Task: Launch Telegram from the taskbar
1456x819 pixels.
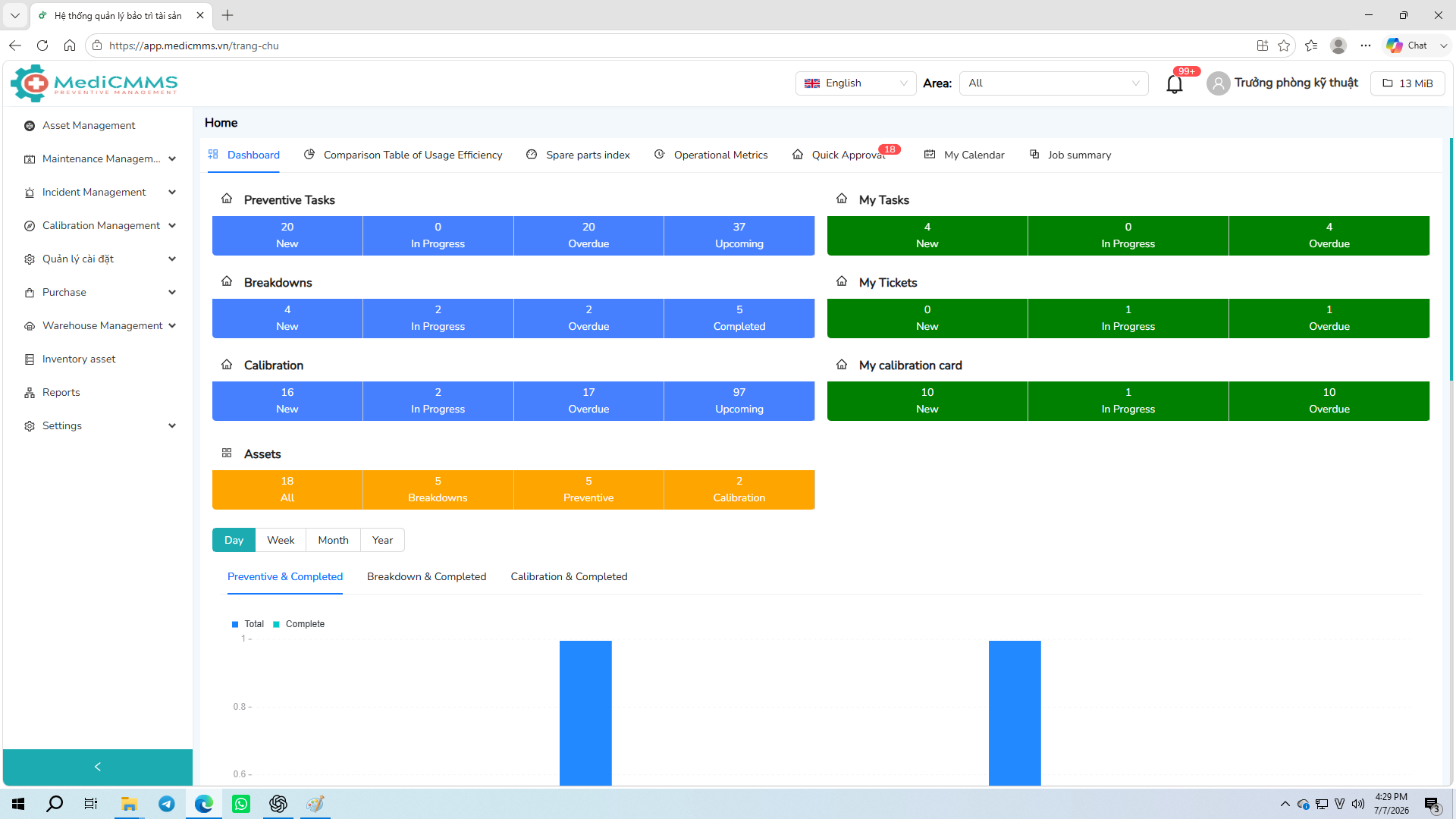Action: [x=167, y=804]
